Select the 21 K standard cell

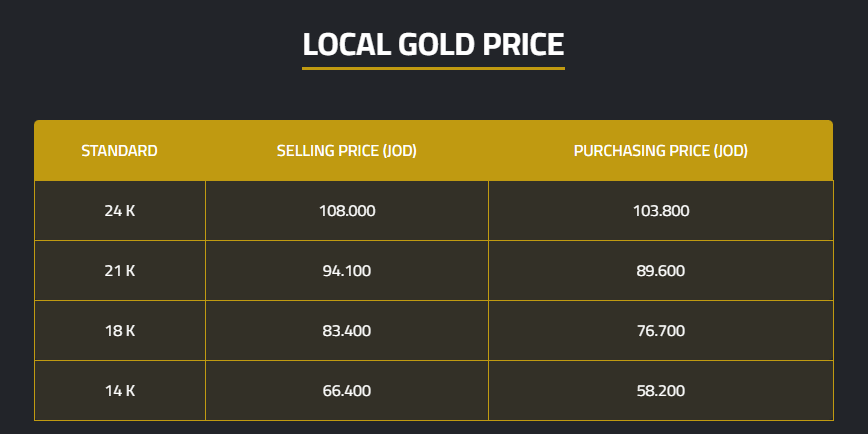click(x=119, y=271)
